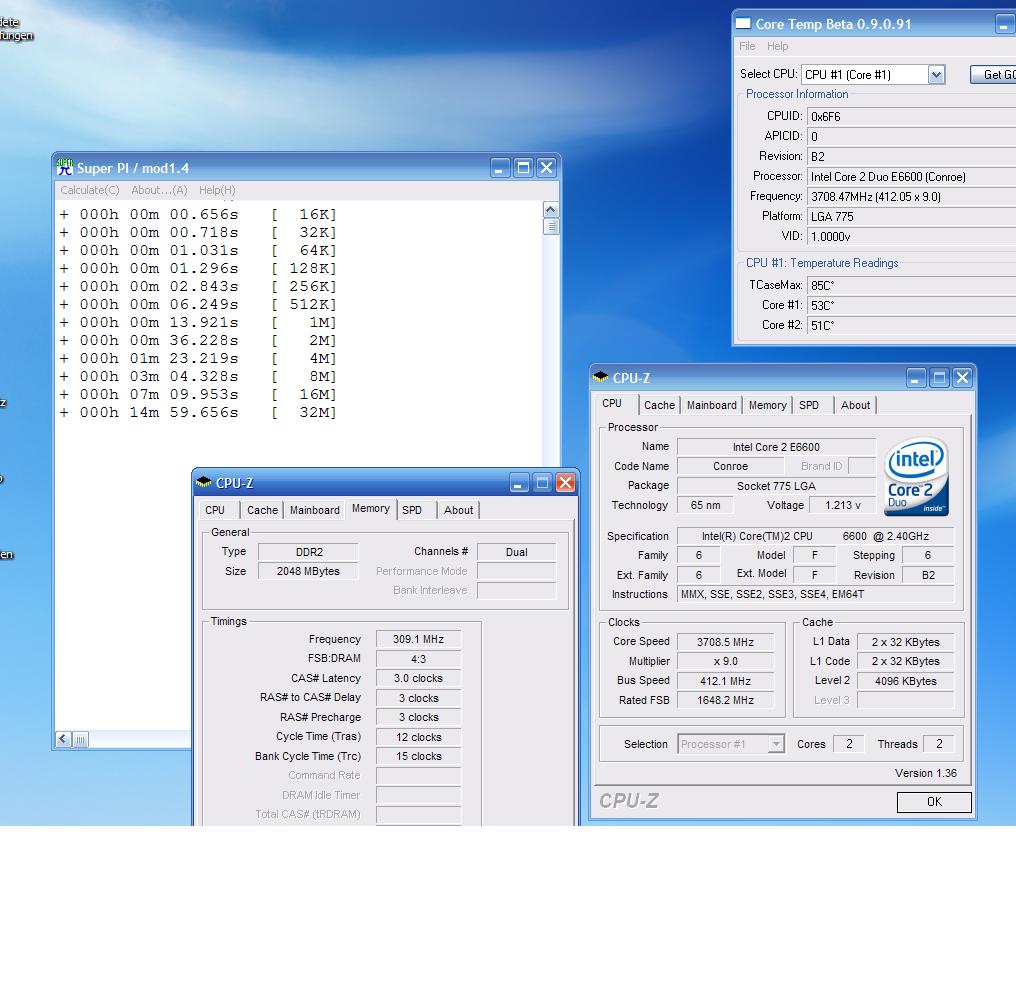Minimize the Core Temp window

pyautogui.click(x=1004, y=25)
